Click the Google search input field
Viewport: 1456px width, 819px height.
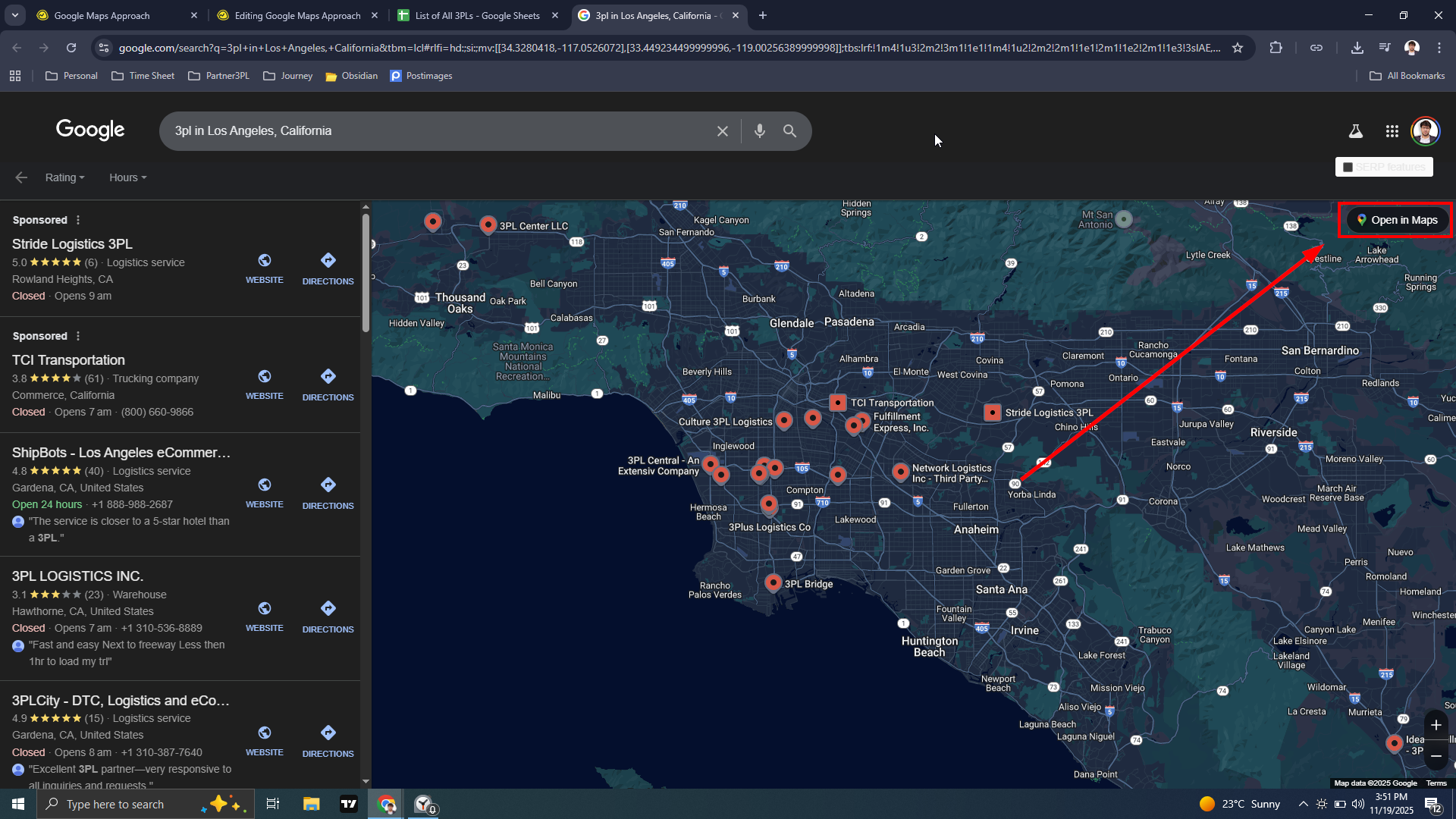coord(440,131)
